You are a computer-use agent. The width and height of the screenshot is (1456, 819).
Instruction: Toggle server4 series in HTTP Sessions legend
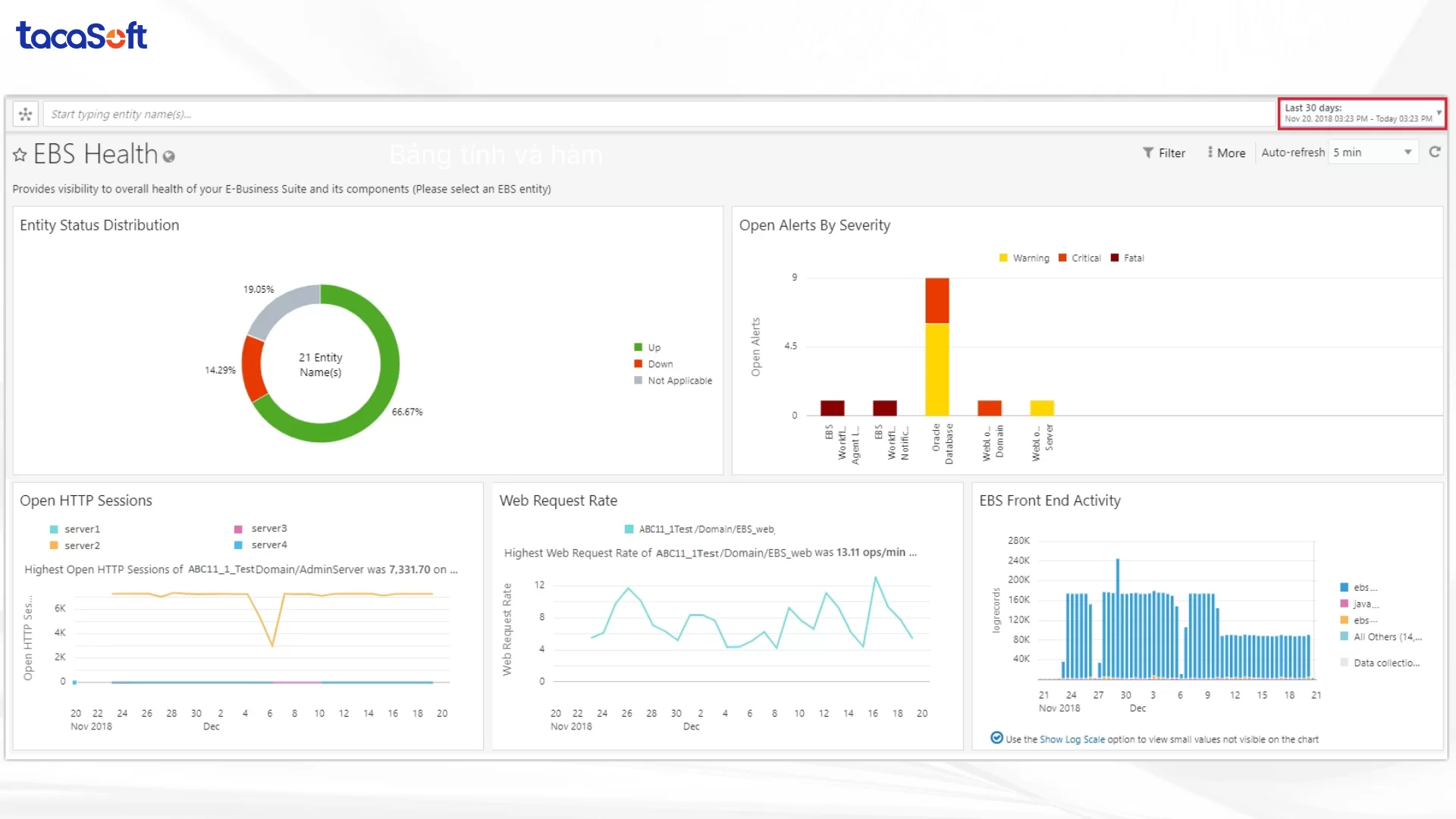point(261,545)
